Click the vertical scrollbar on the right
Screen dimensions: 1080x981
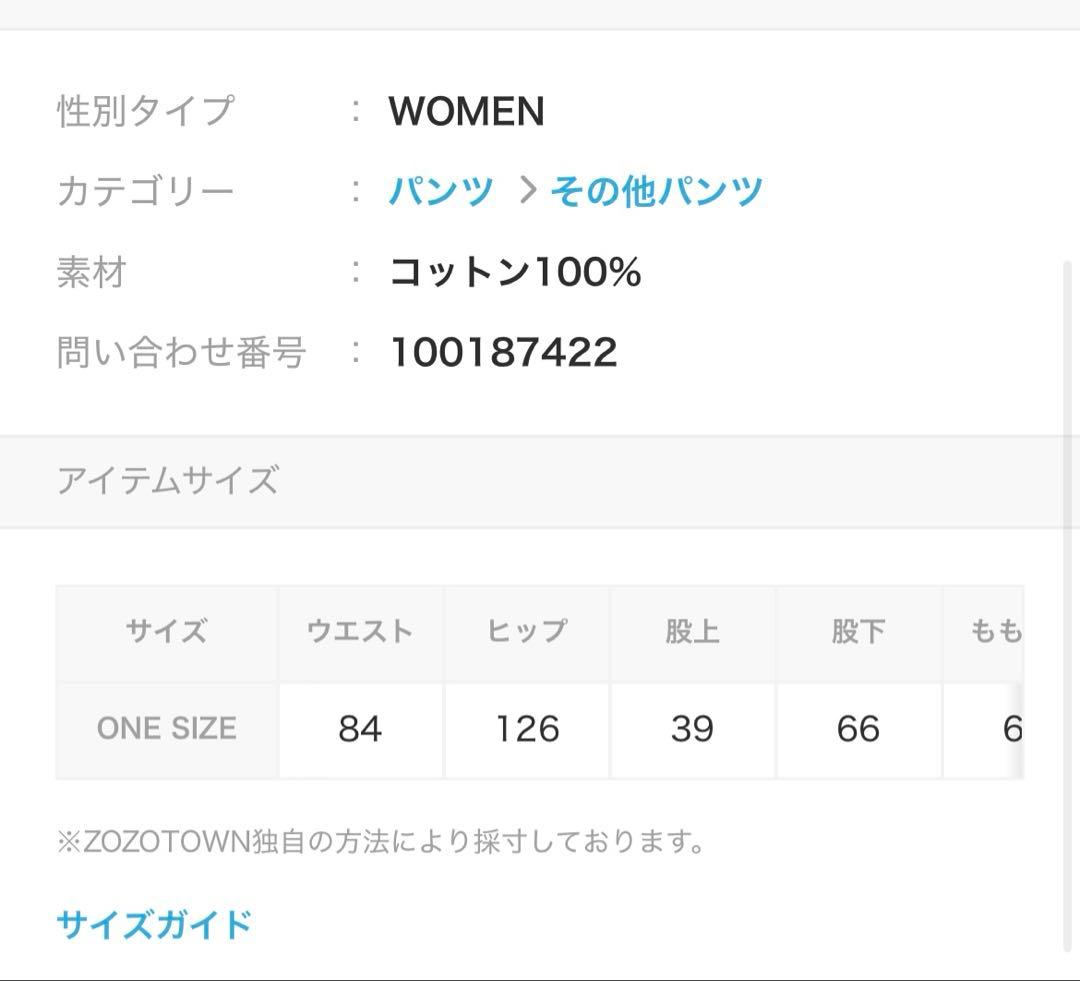tap(1066, 600)
